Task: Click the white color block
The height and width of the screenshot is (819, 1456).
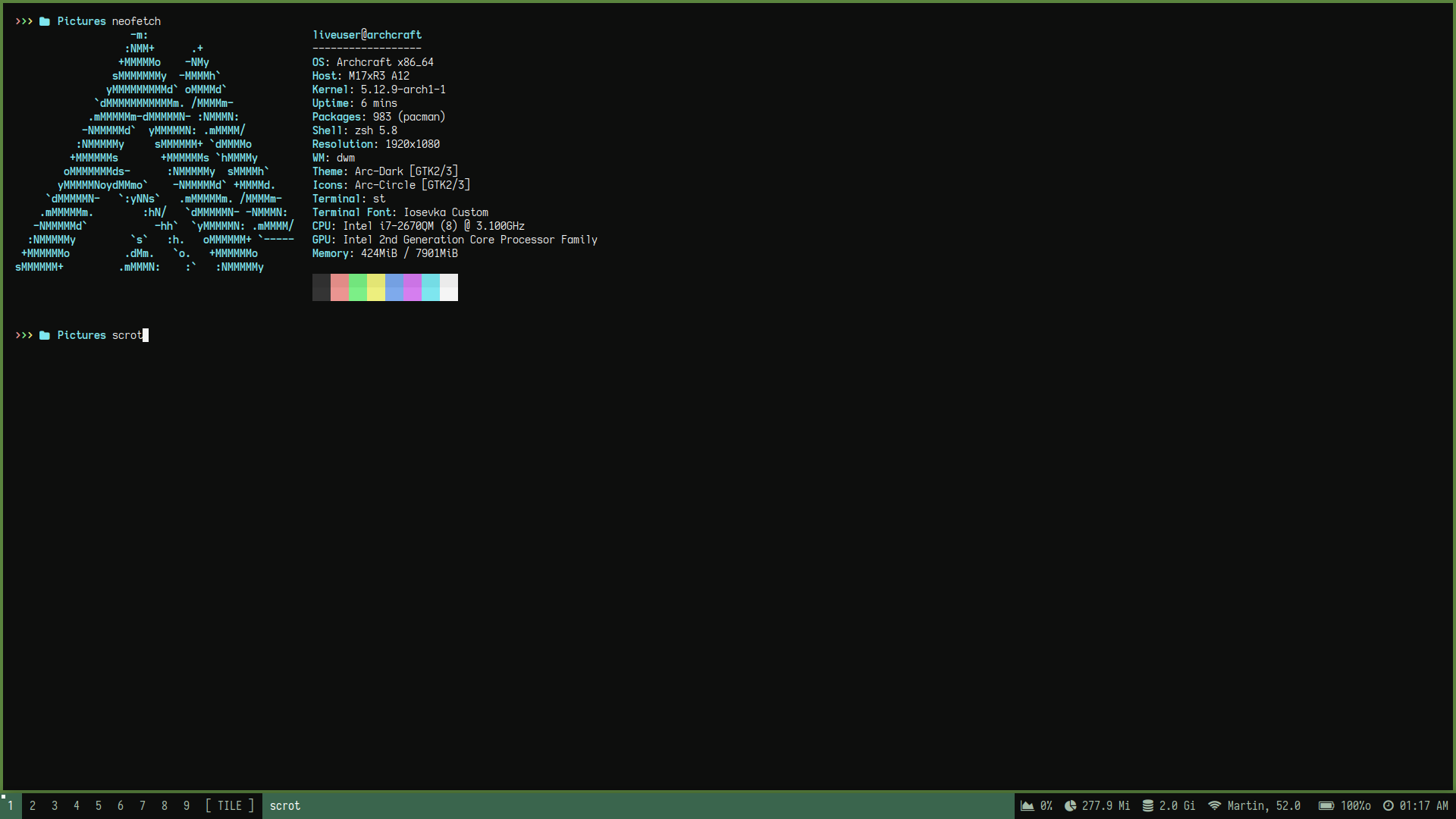Action: tap(449, 287)
